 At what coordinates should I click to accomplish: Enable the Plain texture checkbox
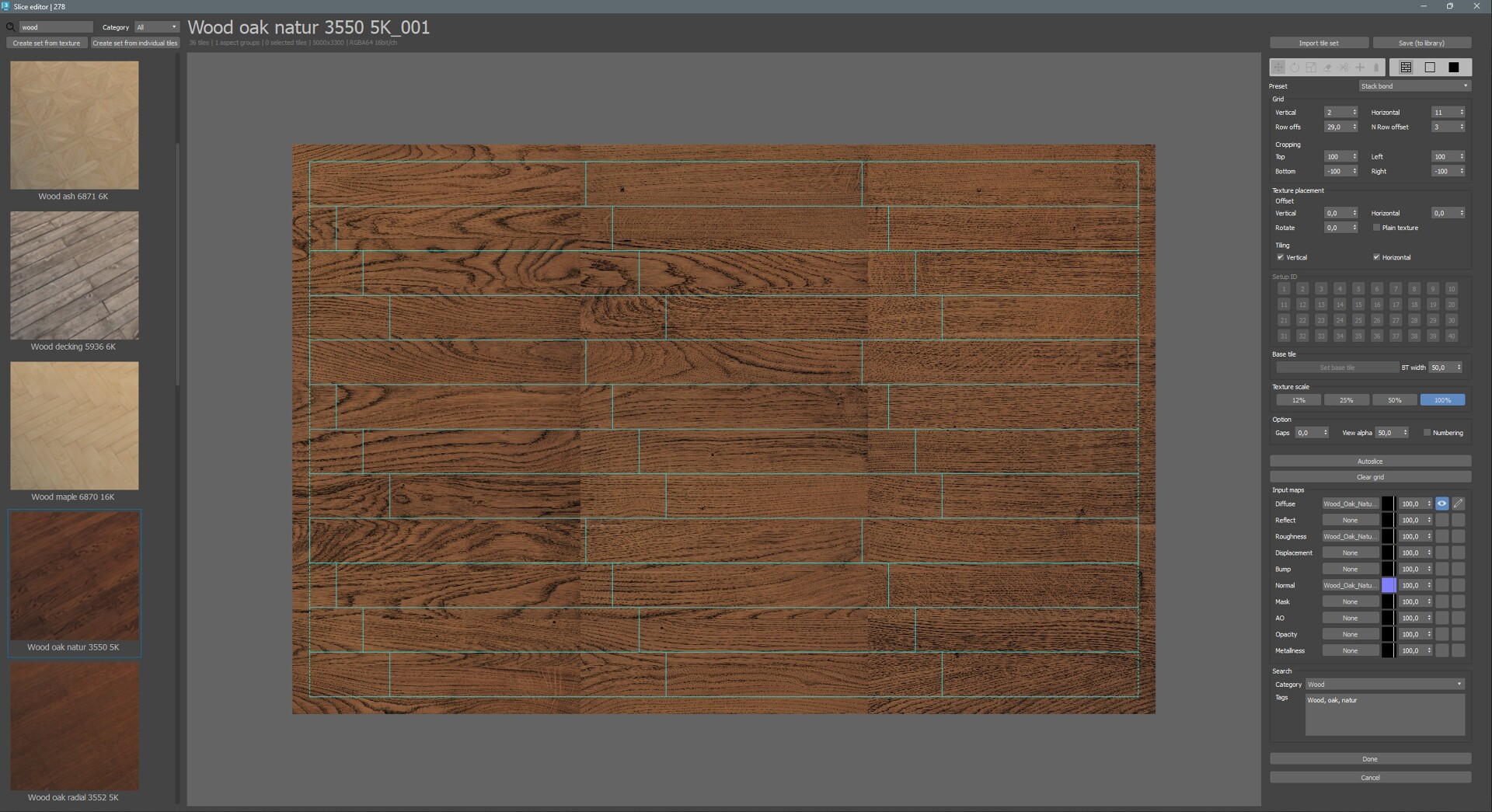tap(1376, 228)
